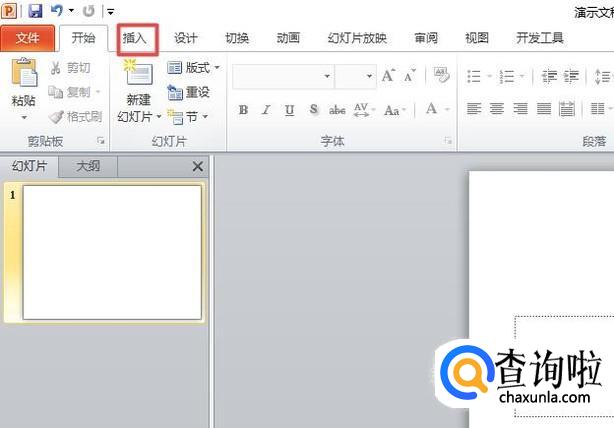This screenshot has width=614, height=428.
Task: Click the increase font size icon
Action: click(x=388, y=76)
